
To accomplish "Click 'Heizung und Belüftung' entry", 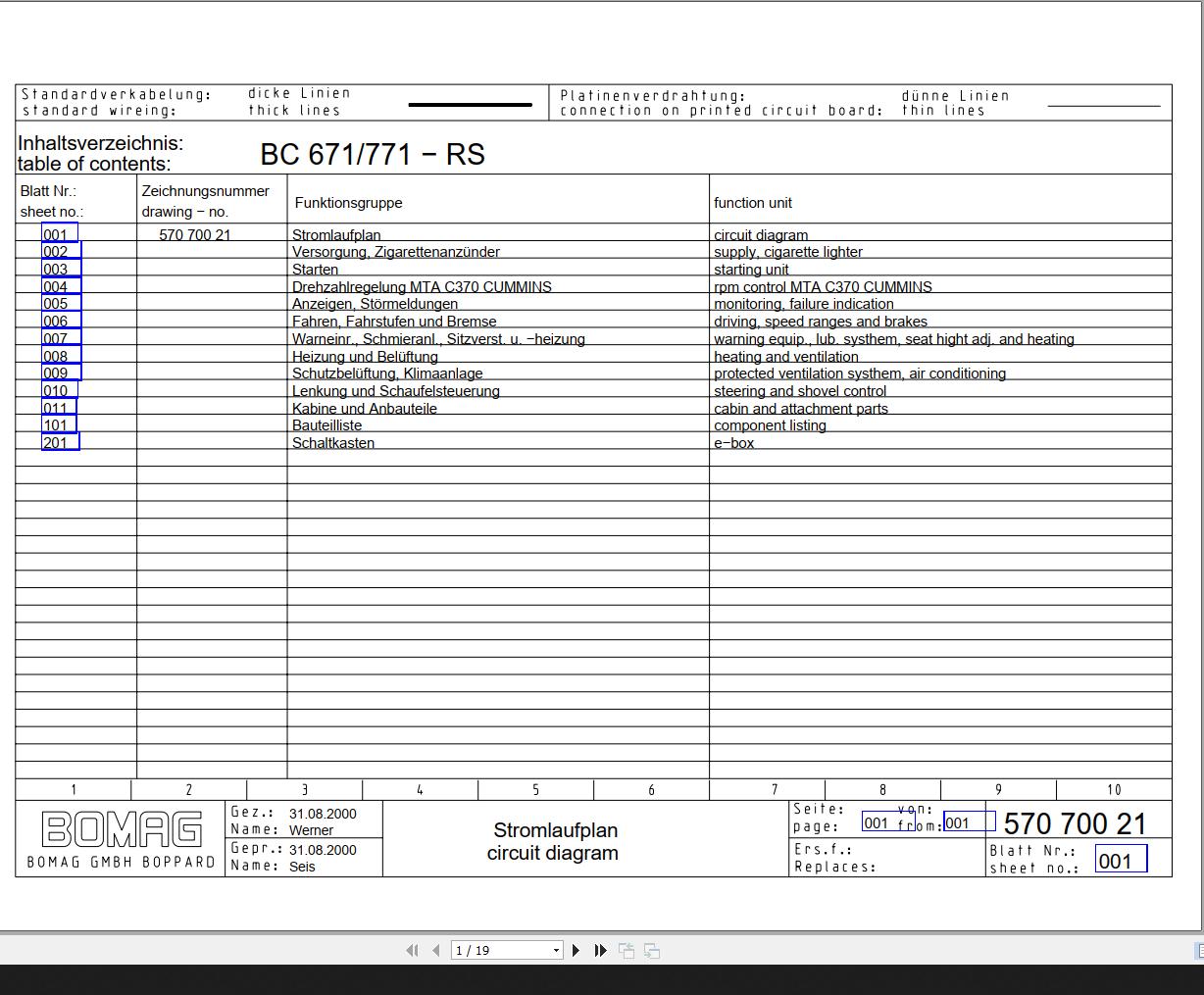I will point(365,357).
